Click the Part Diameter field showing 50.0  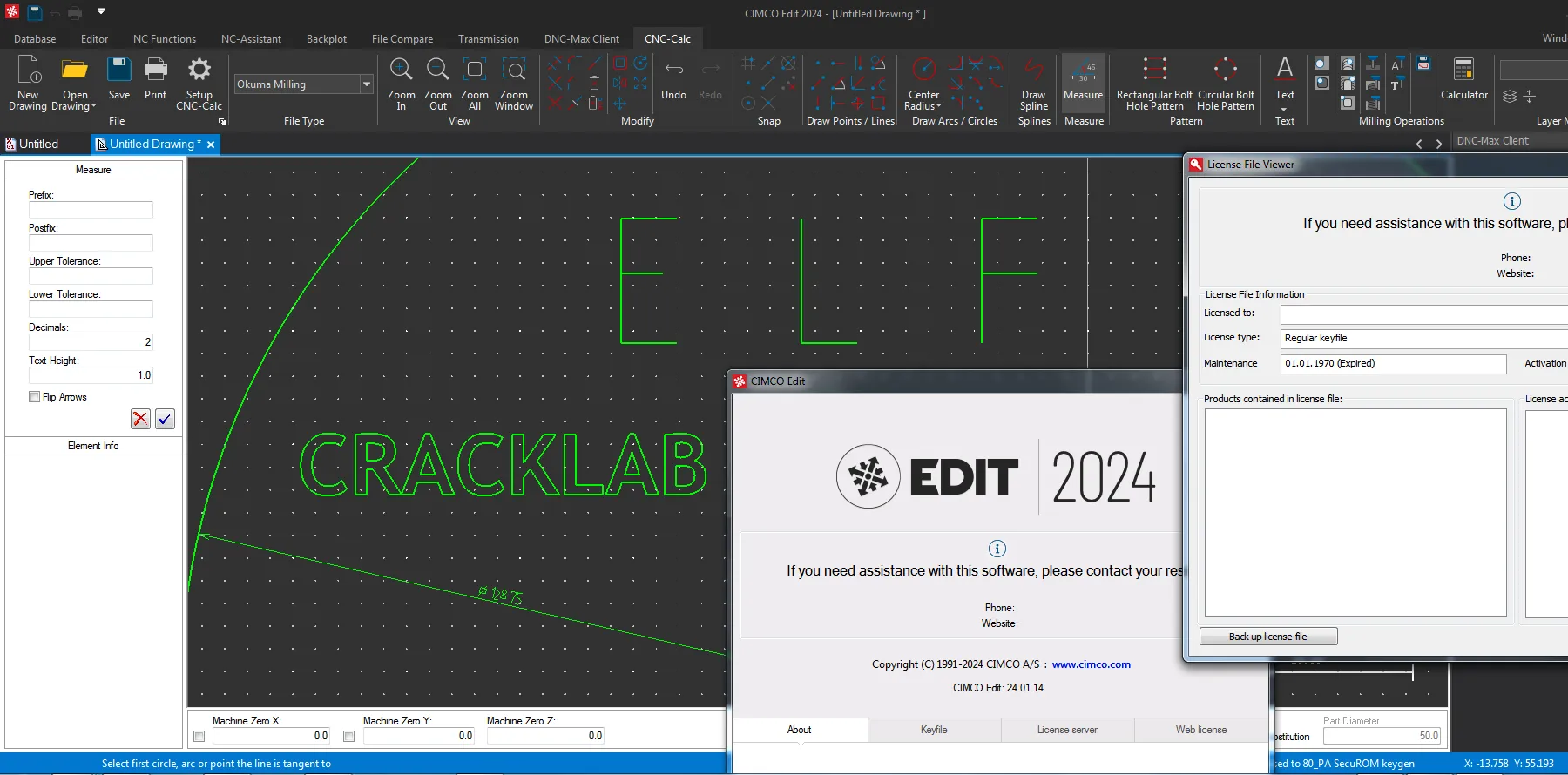(1382, 736)
